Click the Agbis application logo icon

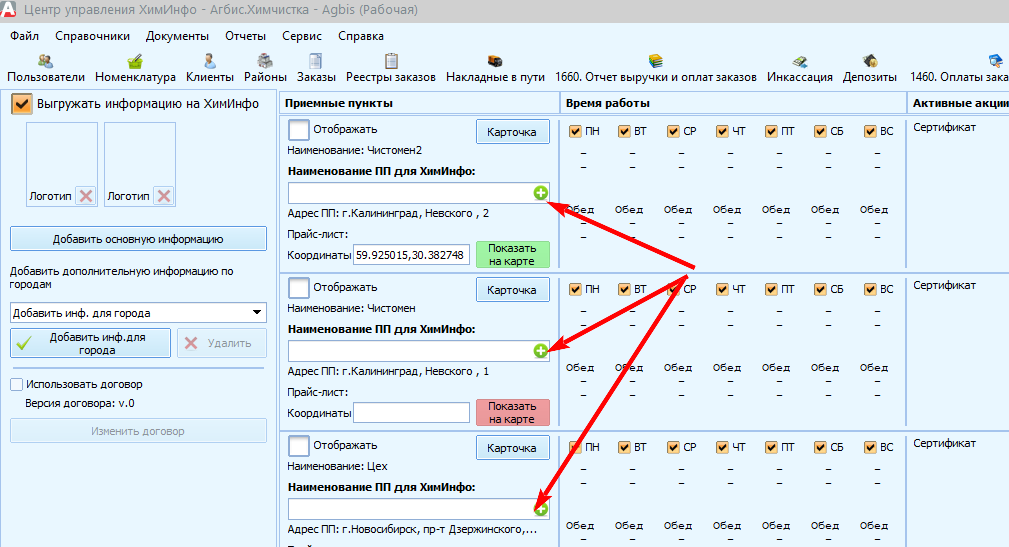[8, 10]
